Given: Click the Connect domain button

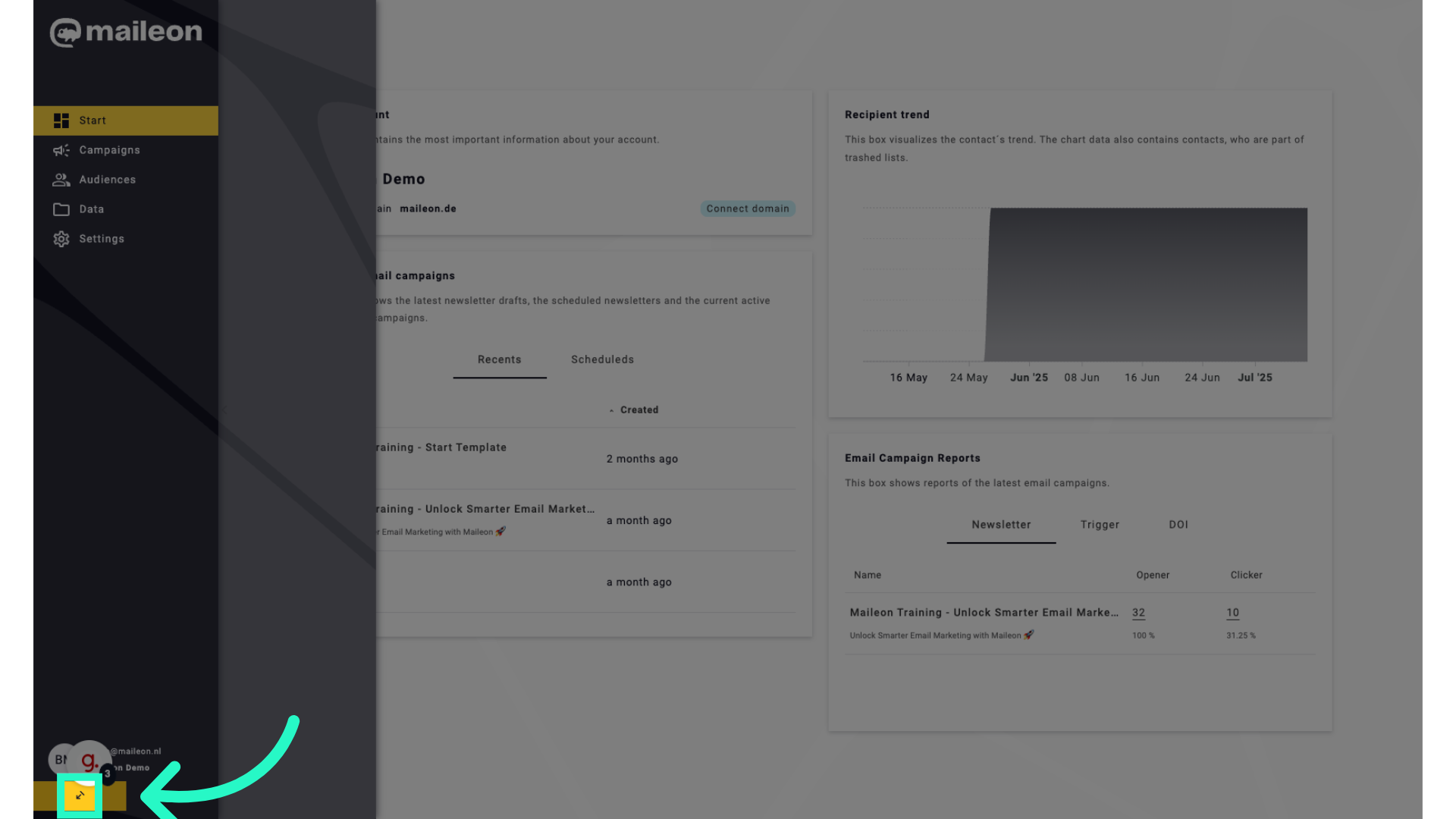Looking at the screenshot, I should (748, 209).
